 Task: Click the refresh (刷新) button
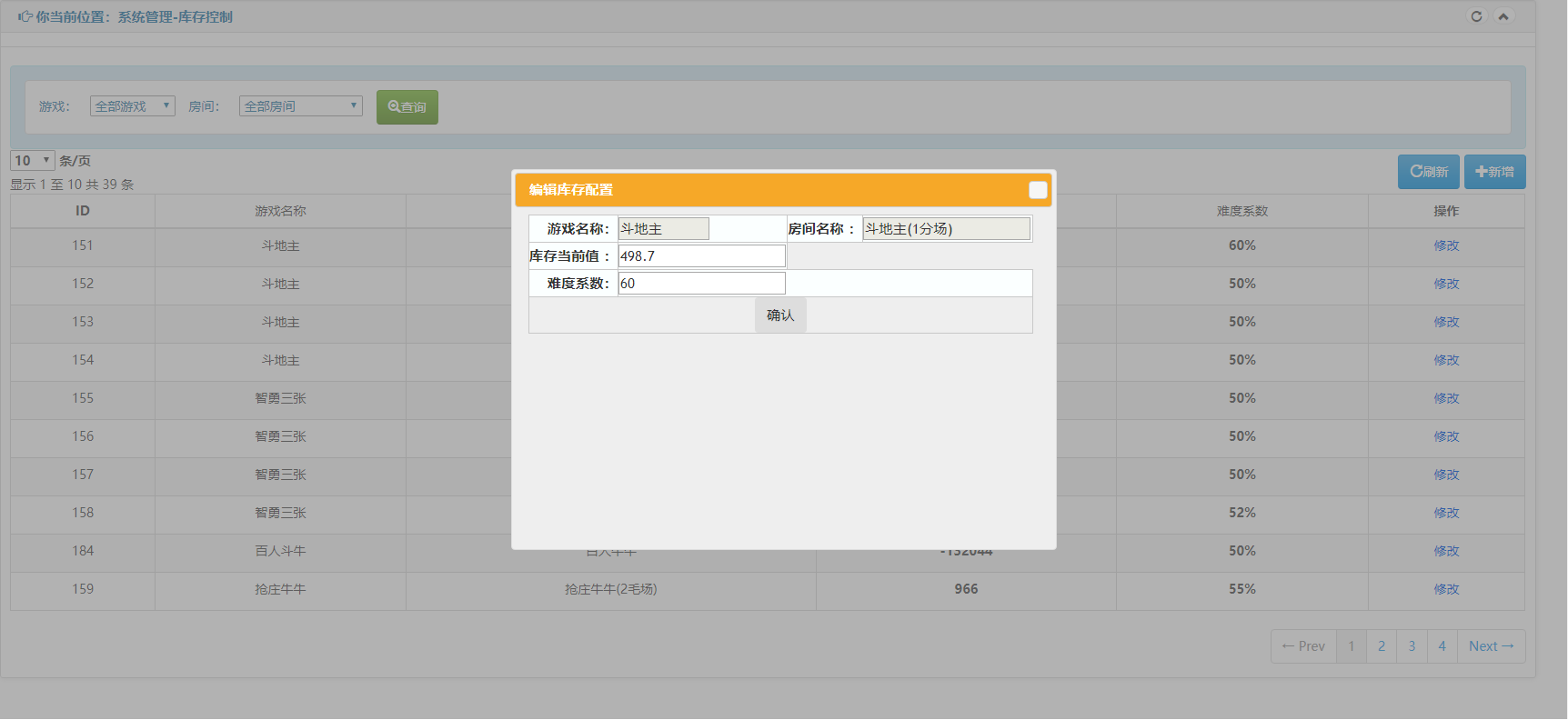[x=1428, y=172]
